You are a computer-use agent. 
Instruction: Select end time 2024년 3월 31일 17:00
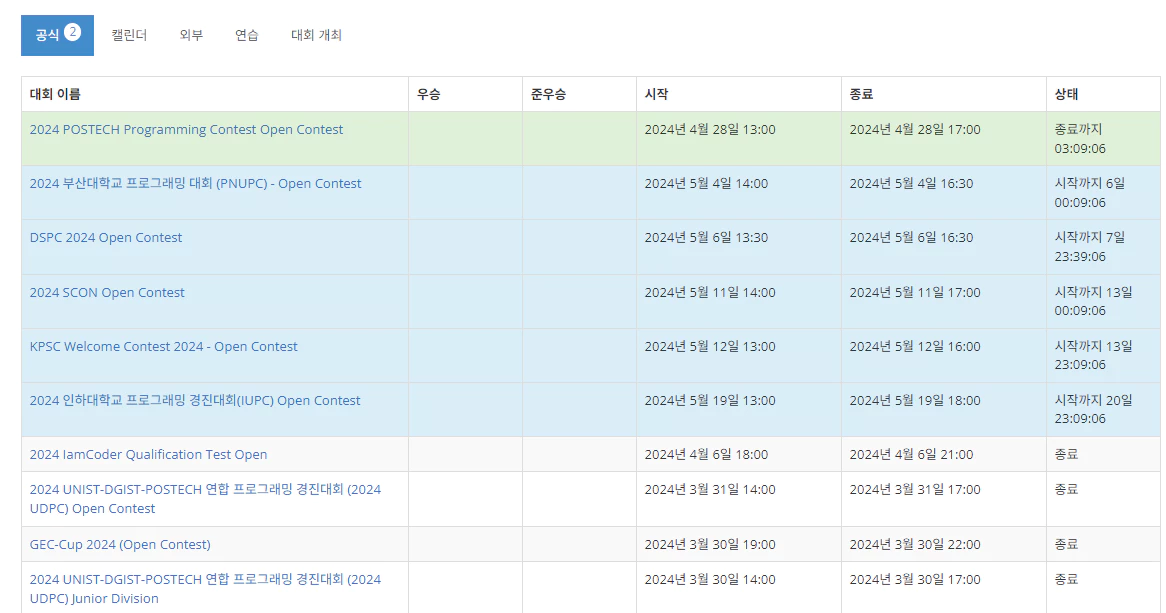pyautogui.click(x=915, y=490)
